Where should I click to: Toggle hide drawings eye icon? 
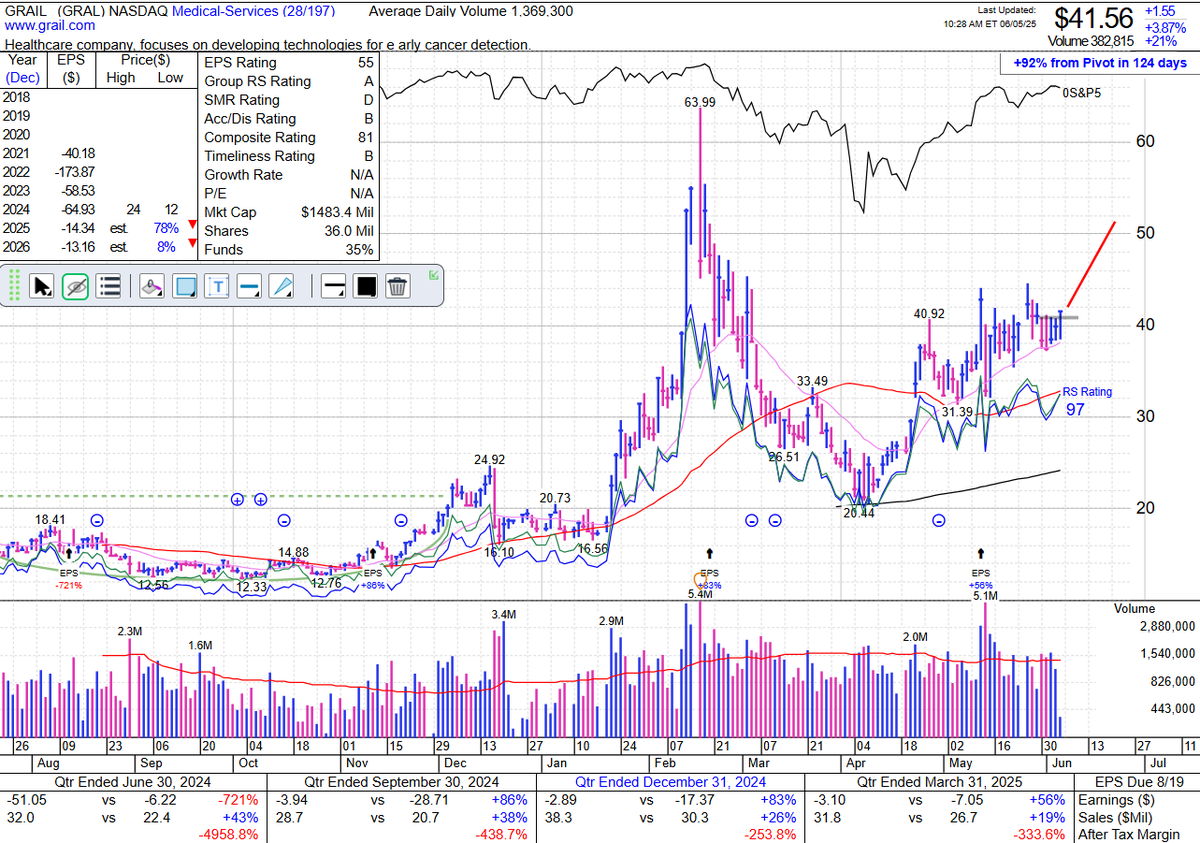point(76,287)
